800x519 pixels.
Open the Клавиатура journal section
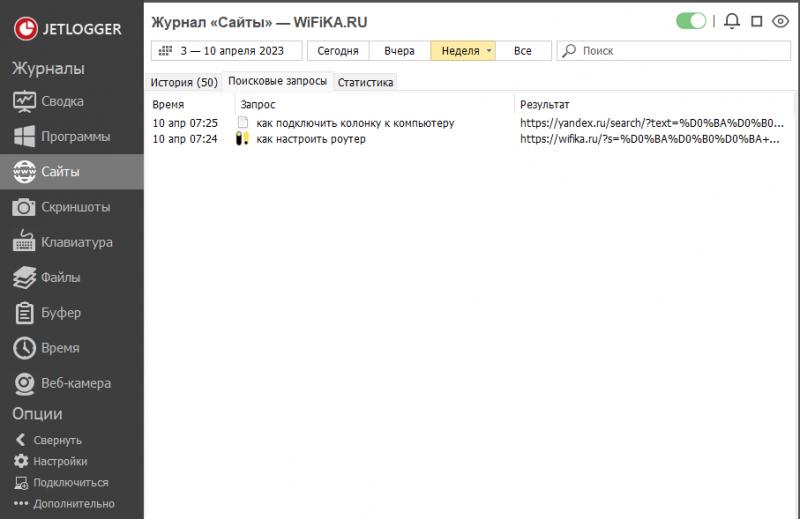76,242
